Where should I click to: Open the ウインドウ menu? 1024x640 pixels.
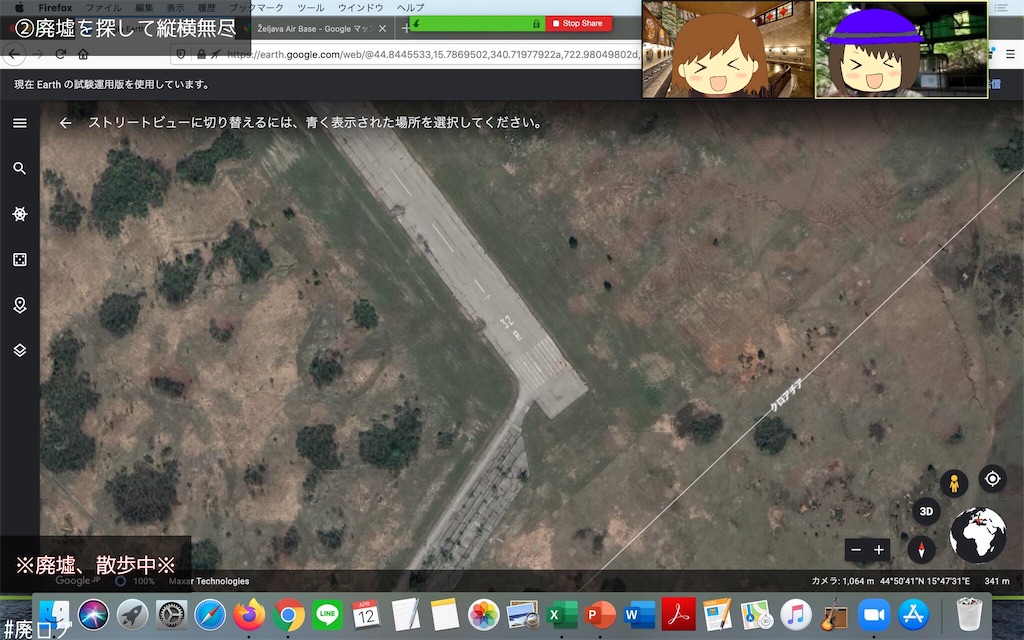coord(360,8)
